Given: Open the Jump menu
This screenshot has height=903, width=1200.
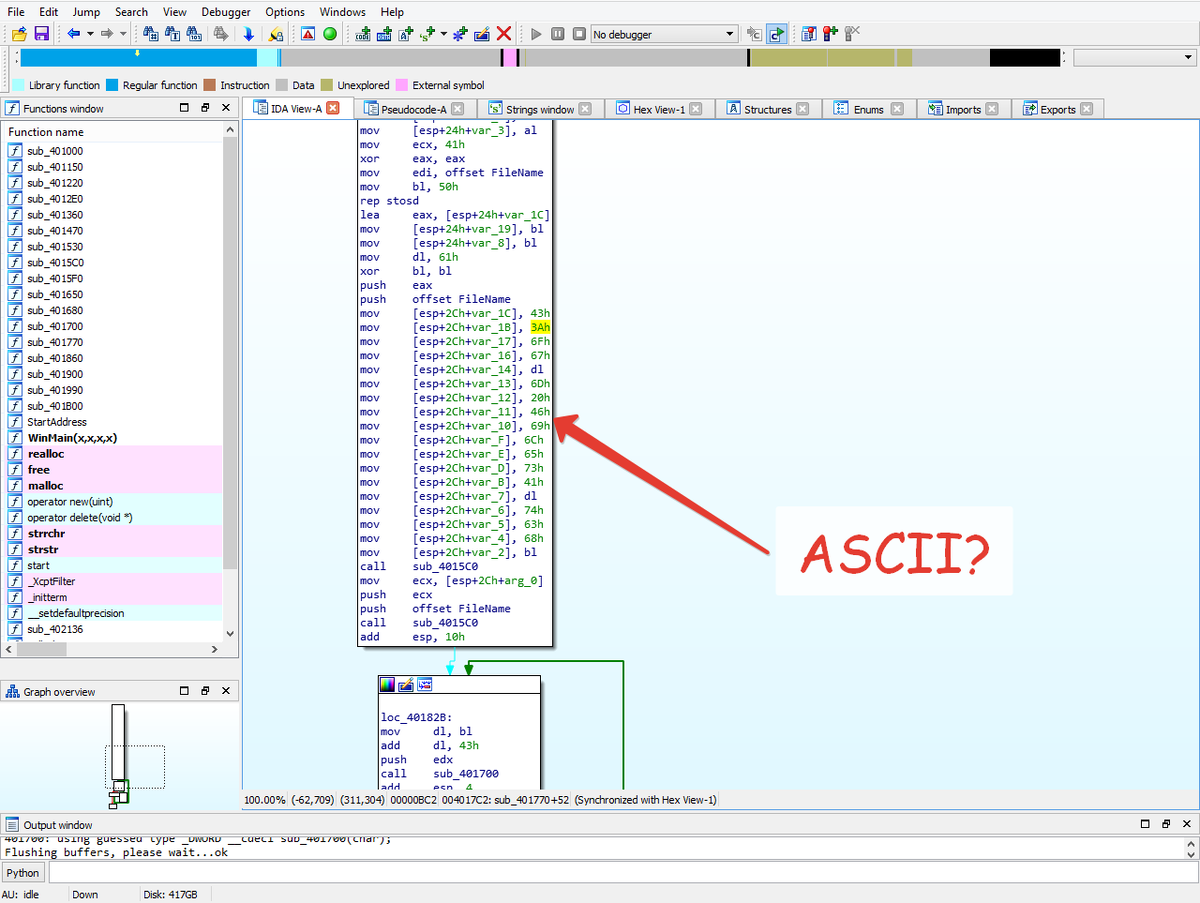Looking at the screenshot, I should pos(87,11).
